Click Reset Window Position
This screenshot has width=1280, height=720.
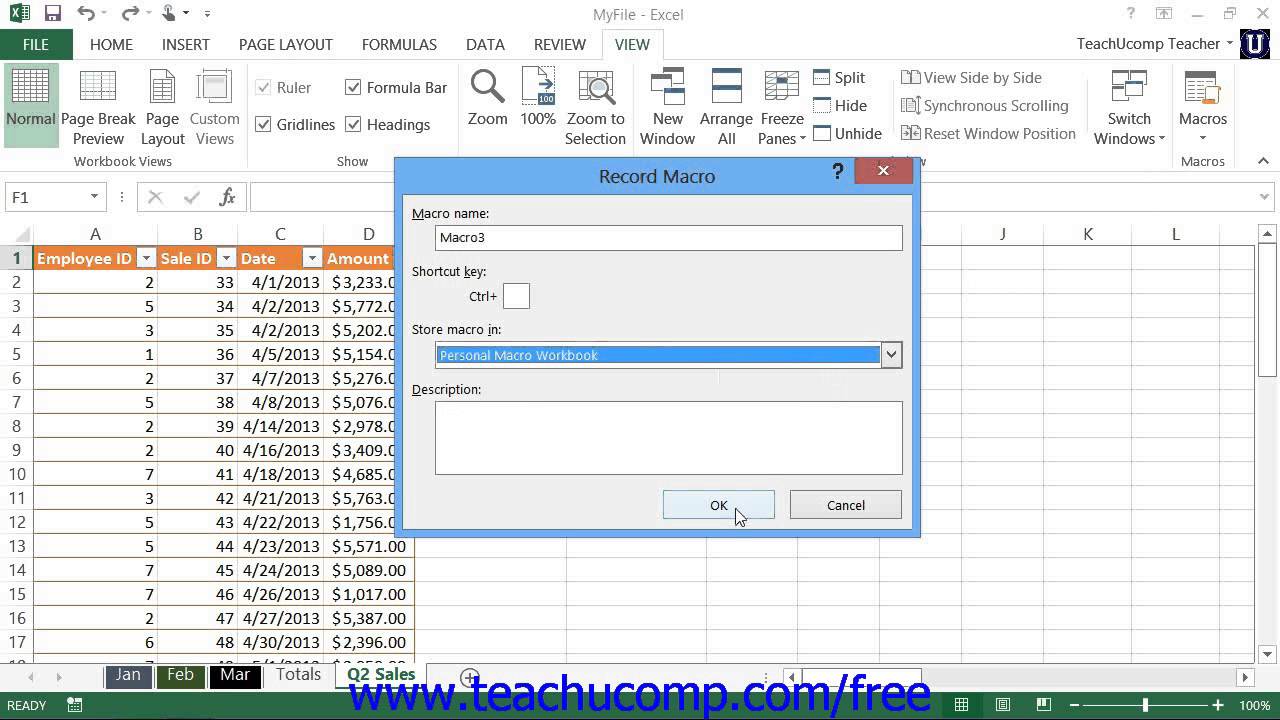(988, 133)
